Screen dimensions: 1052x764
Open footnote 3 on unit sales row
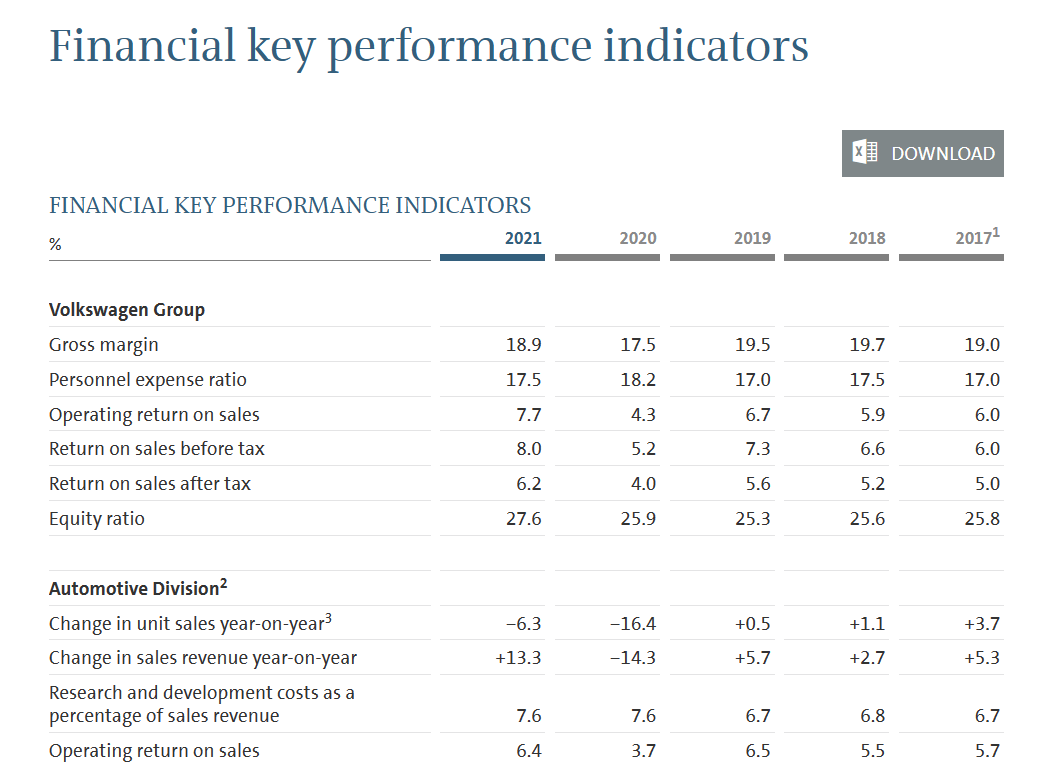click(x=328, y=617)
